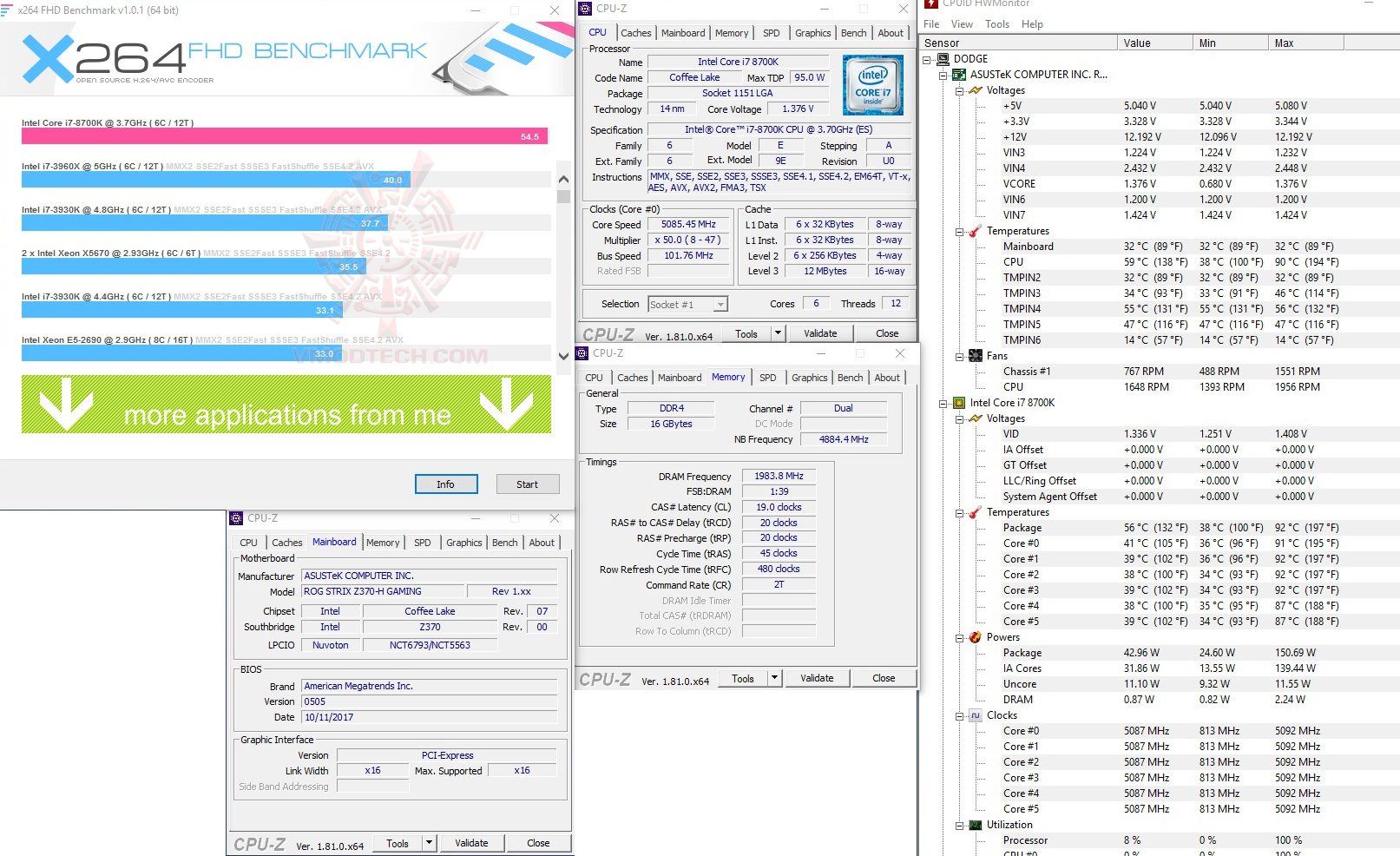1400x856 pixels.
Task: Click the 'American Megatrends Inc.' BIOS brand field
Action: click(x=429, y=686)
